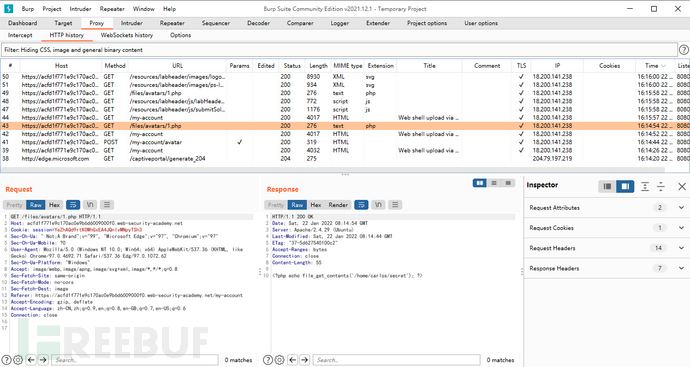Switch to the Comparer tab
Screen dimensions: 690x367
[x=300, y=23]
